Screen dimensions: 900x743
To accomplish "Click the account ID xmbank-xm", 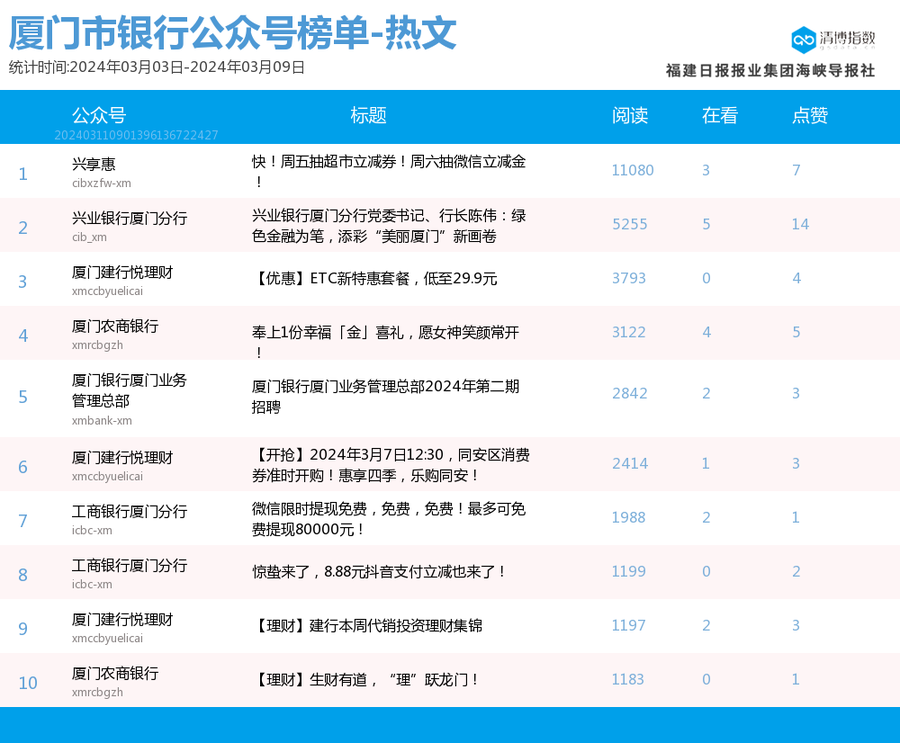I will pos(102,420).
